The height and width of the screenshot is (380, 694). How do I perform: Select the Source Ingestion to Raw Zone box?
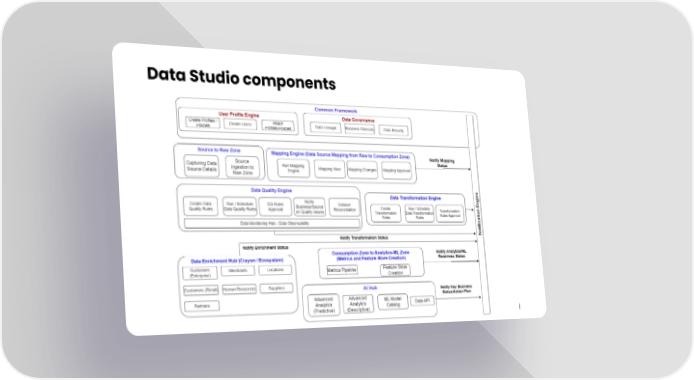242,167
